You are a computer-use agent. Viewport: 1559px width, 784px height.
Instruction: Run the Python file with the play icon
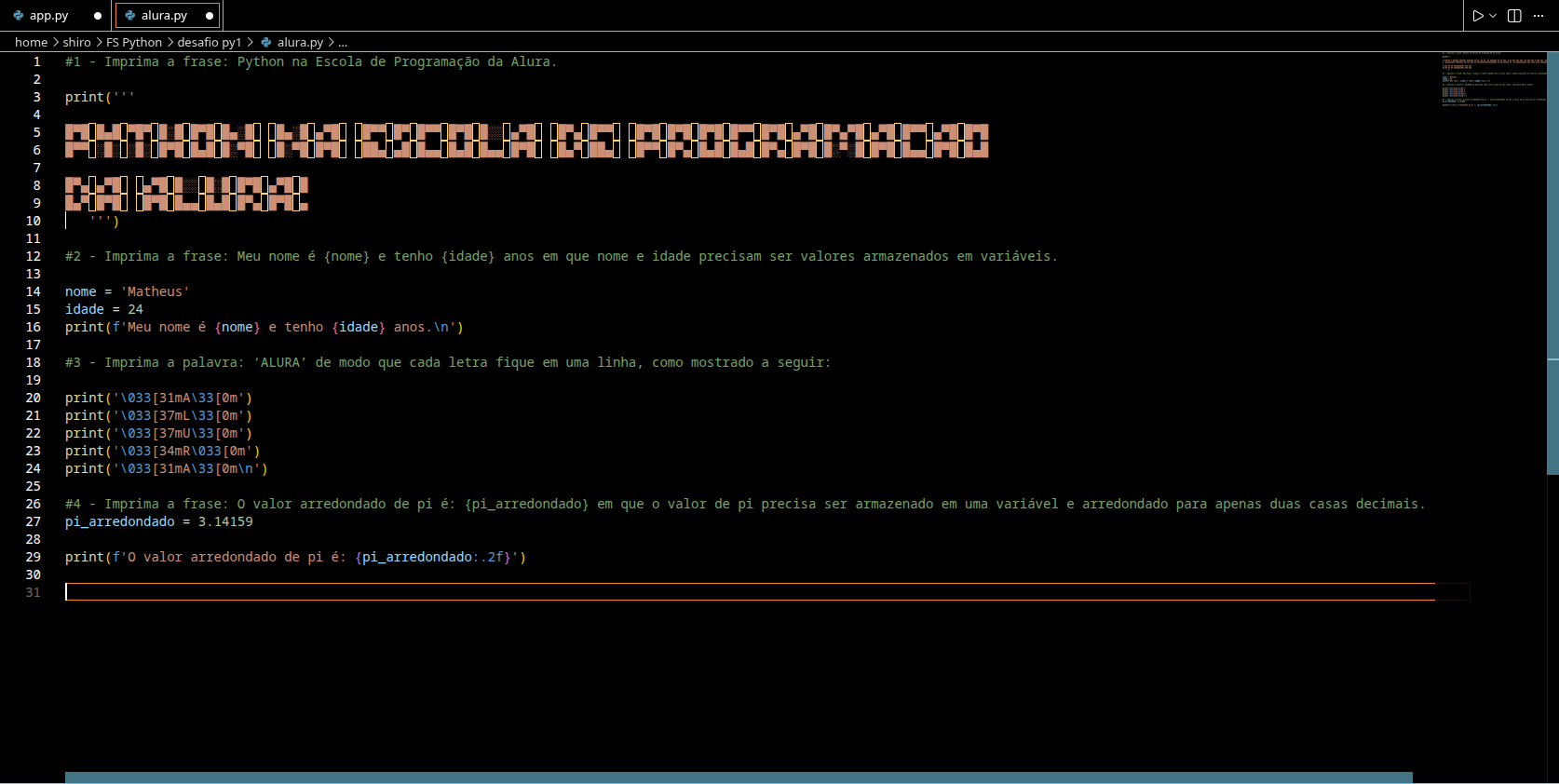(x=1477, y=16)
